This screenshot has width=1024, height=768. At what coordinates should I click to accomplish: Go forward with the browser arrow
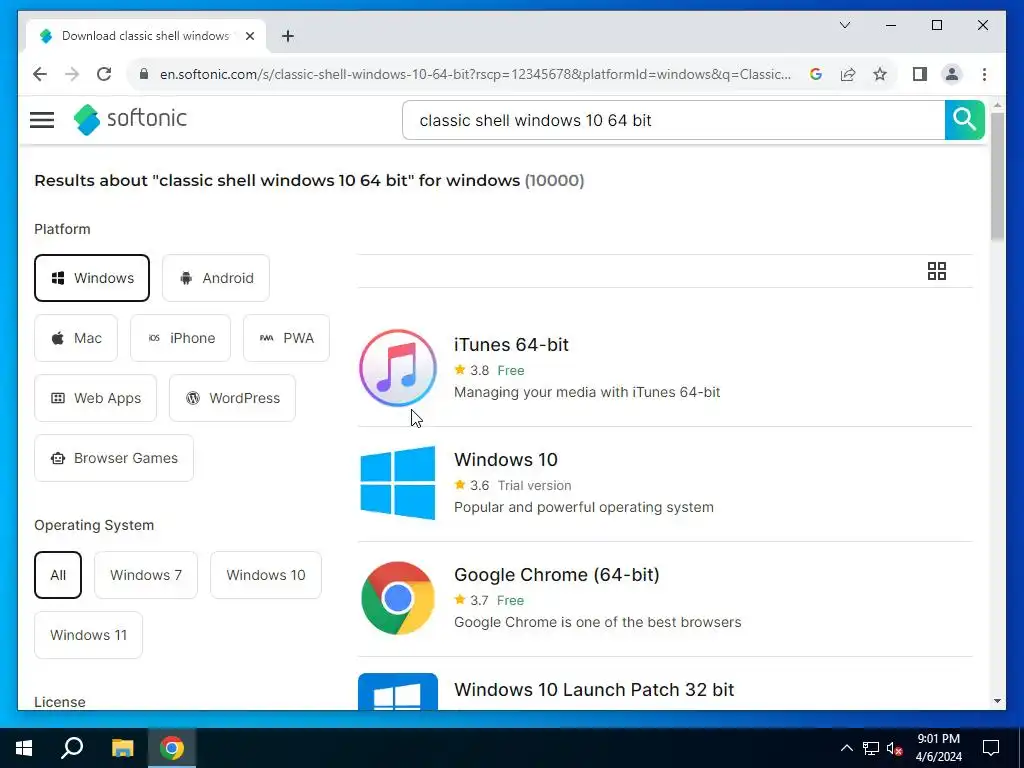(72, 74)
